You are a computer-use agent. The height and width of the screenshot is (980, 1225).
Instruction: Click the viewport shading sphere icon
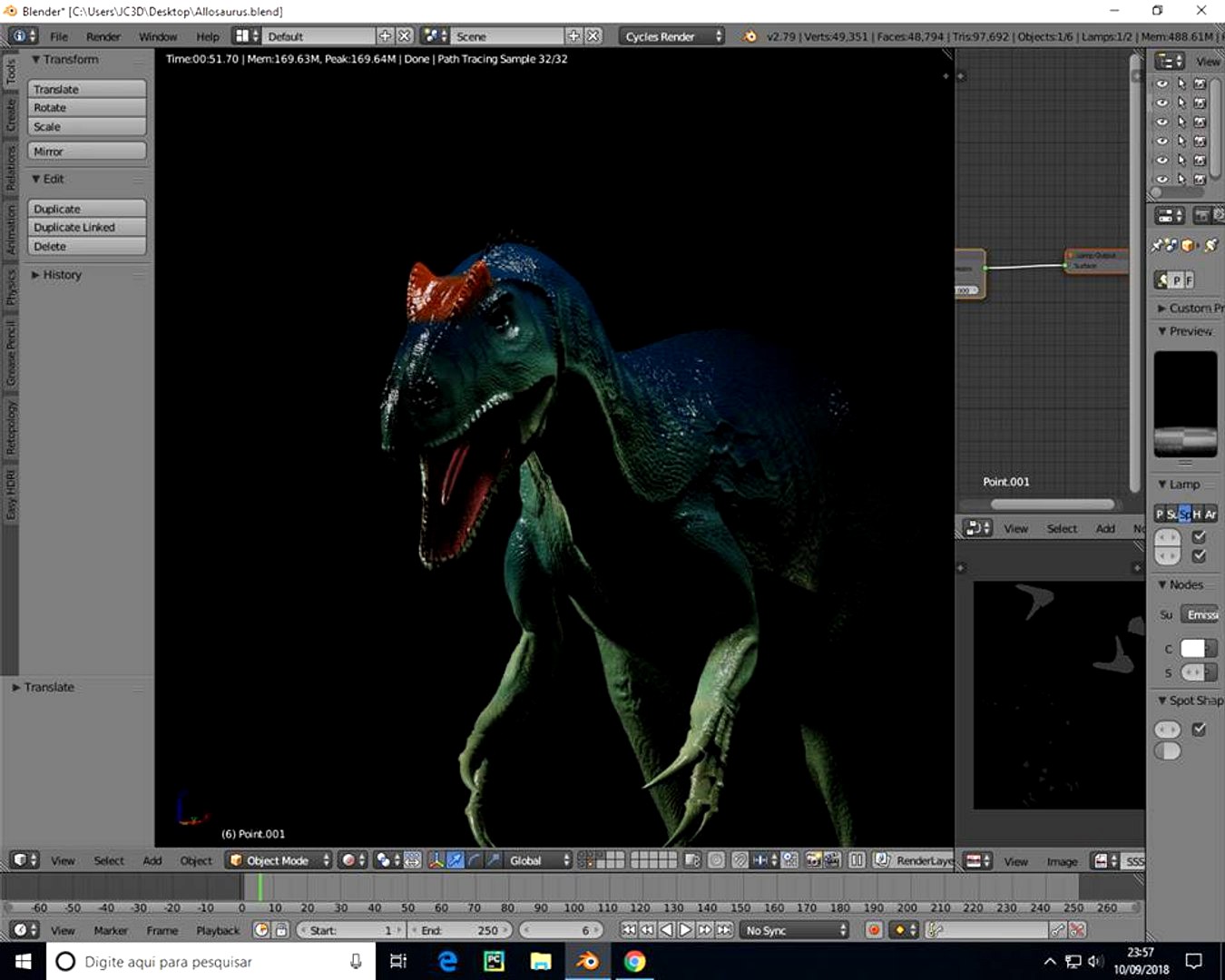coord(352,859)
